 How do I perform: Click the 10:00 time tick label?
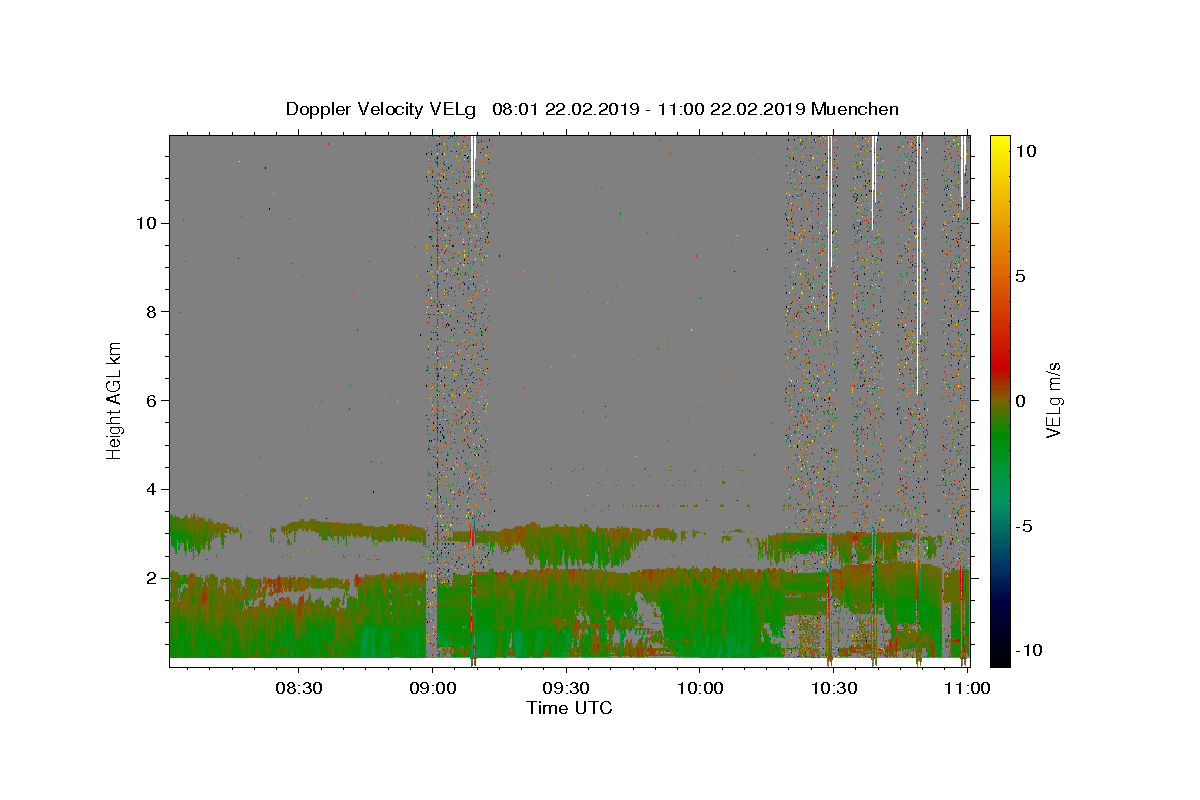[700, 688]
